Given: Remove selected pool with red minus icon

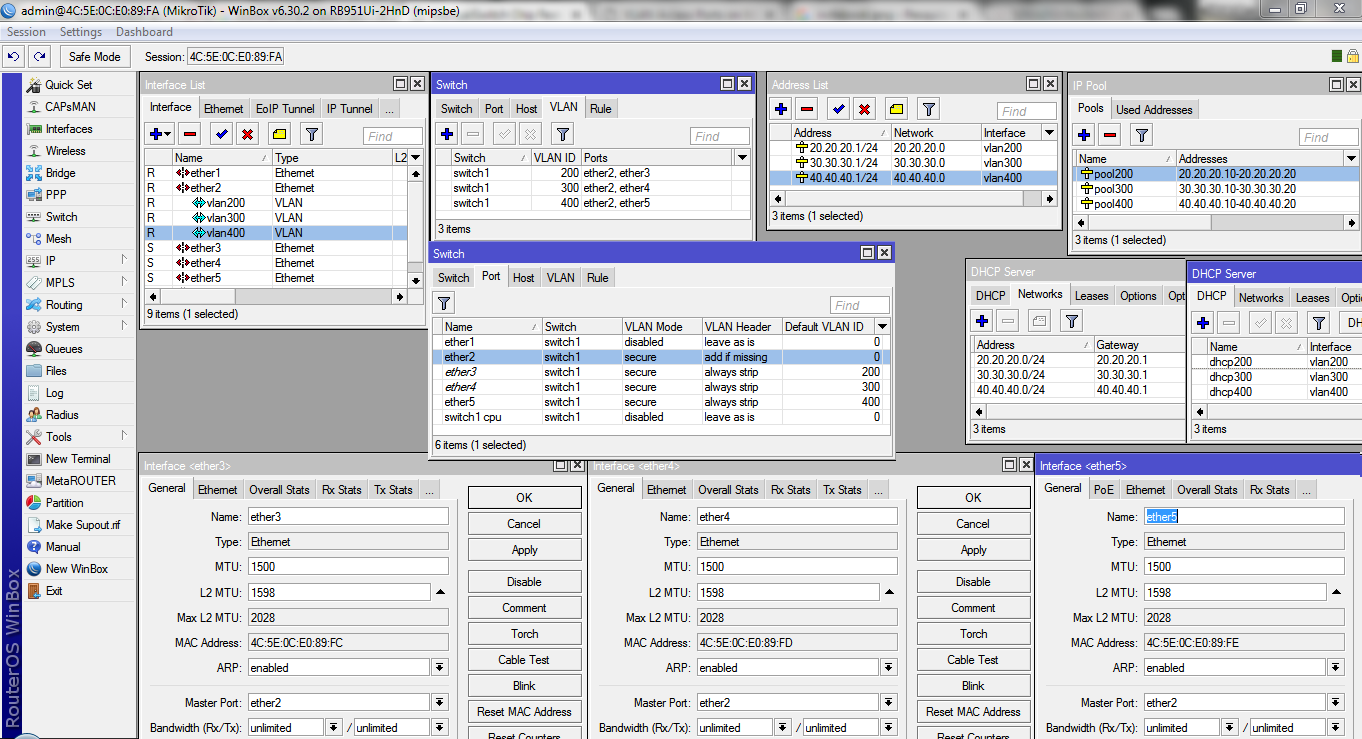Looking at the screenshot, I should 1110,135.
